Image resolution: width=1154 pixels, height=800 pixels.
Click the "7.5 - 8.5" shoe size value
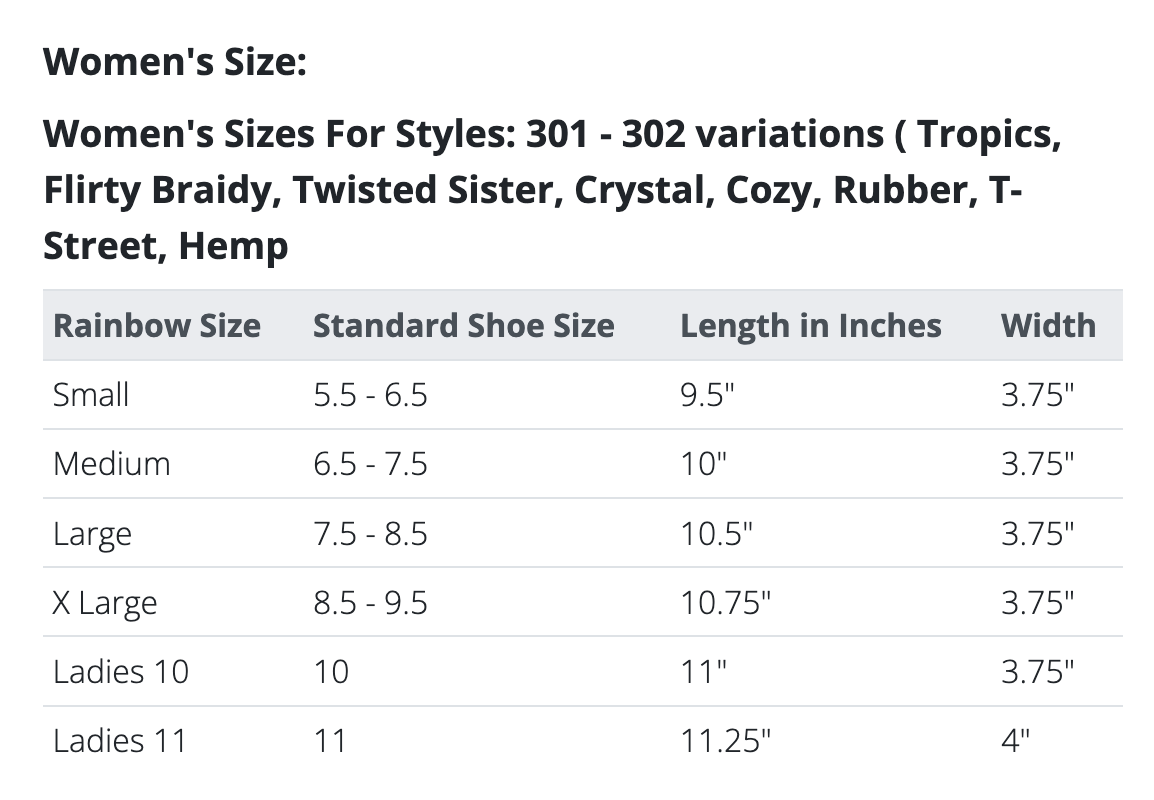(370, 534)
